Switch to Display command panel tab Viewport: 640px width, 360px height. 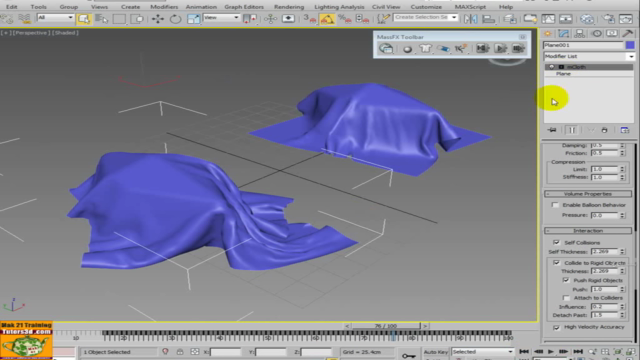coord(612,33)
